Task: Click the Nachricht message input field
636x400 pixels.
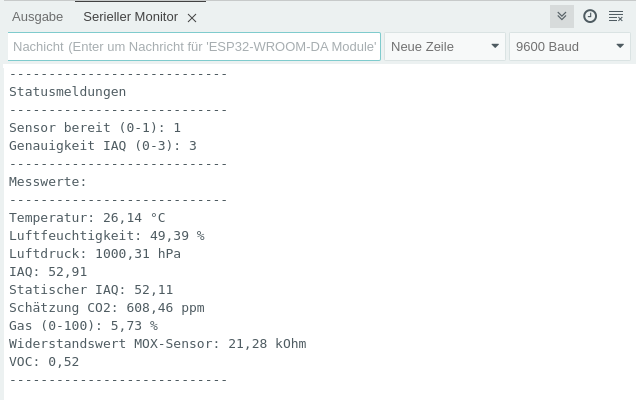Action: point(194,47)
